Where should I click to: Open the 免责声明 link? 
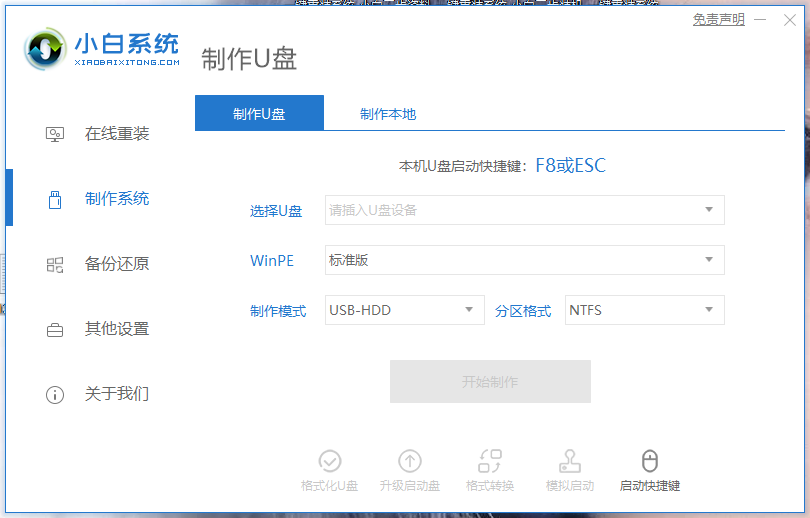pyautogui.click(x=719, y=20)
